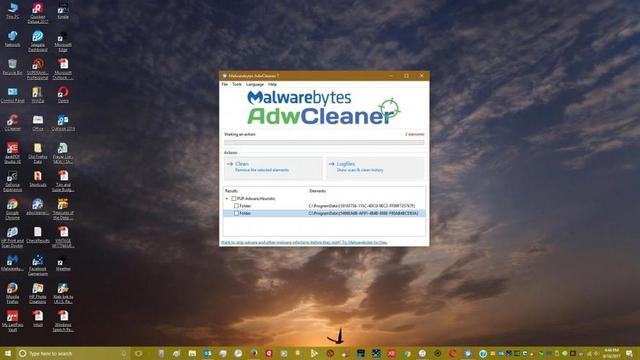Open the Google Chrome desktop icon
Screen dimensions: 640x360
point(12,209)
